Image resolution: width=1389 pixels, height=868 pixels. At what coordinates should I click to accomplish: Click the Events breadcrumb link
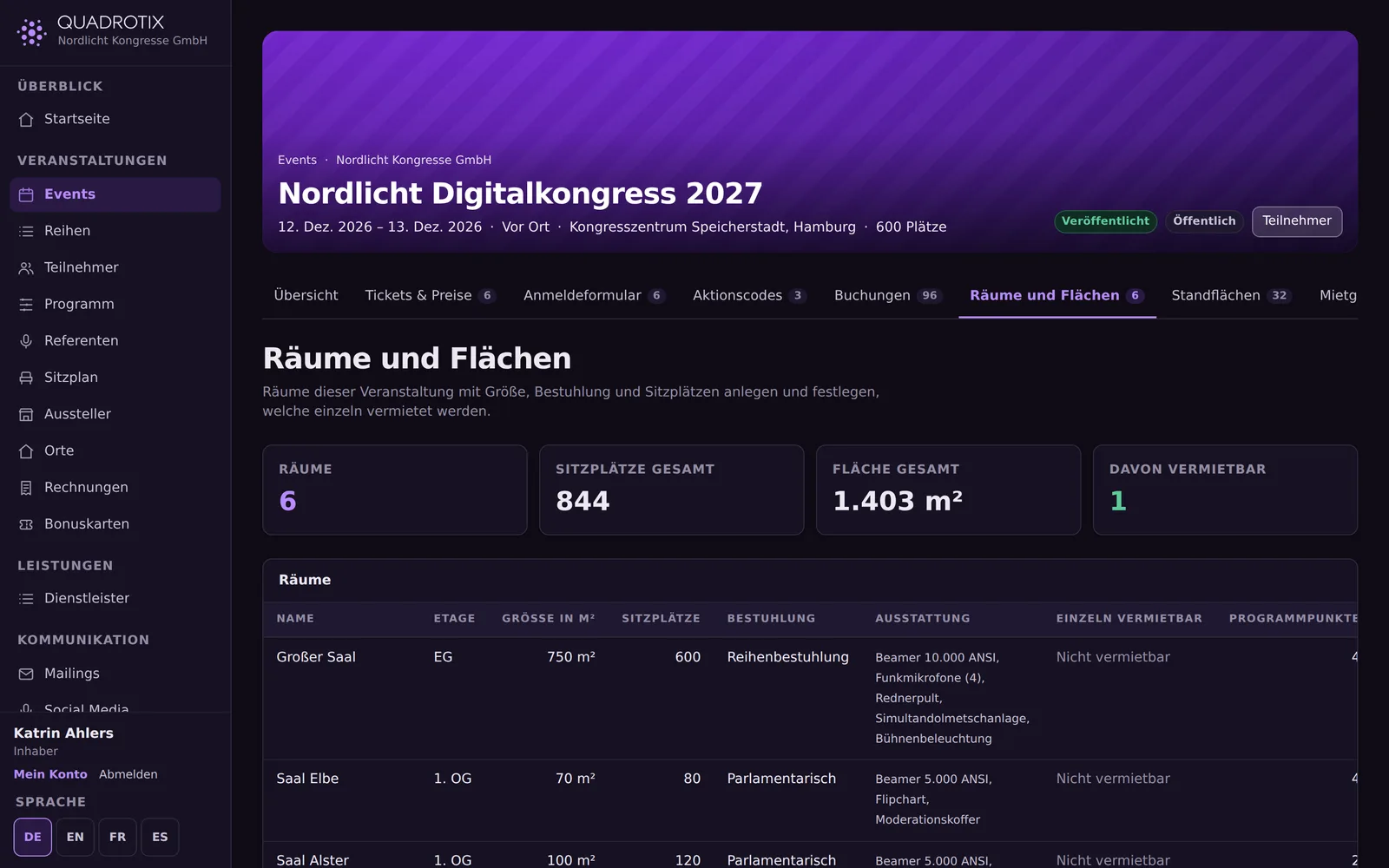pos(297,160)
